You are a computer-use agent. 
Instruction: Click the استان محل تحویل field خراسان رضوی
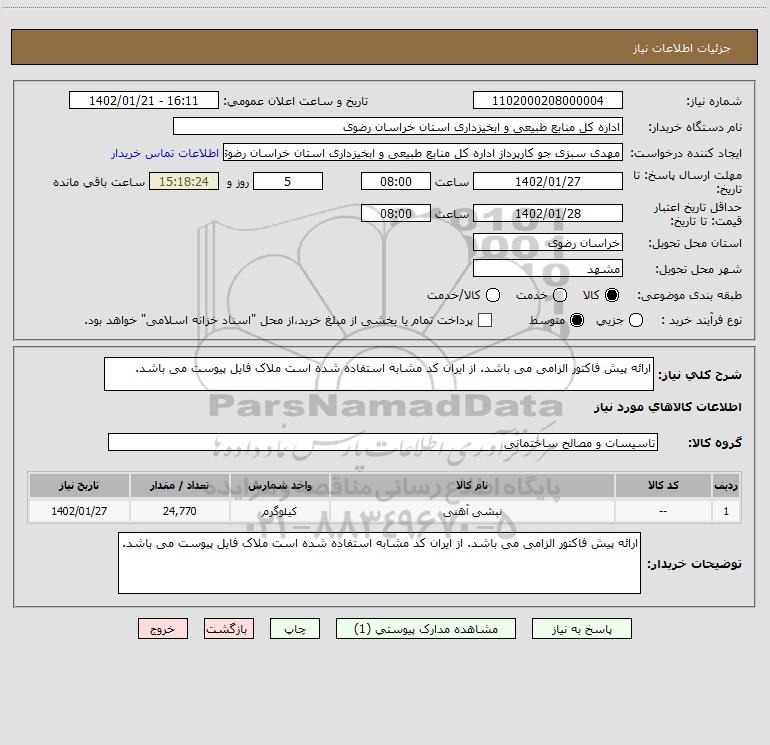(x=548, y=242)
